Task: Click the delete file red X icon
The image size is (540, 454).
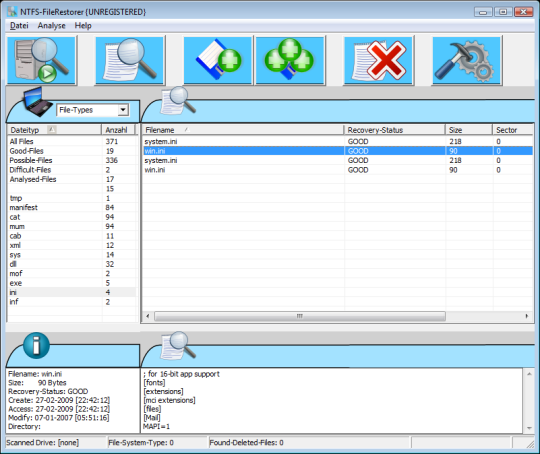Action: (x=378, y=60)
